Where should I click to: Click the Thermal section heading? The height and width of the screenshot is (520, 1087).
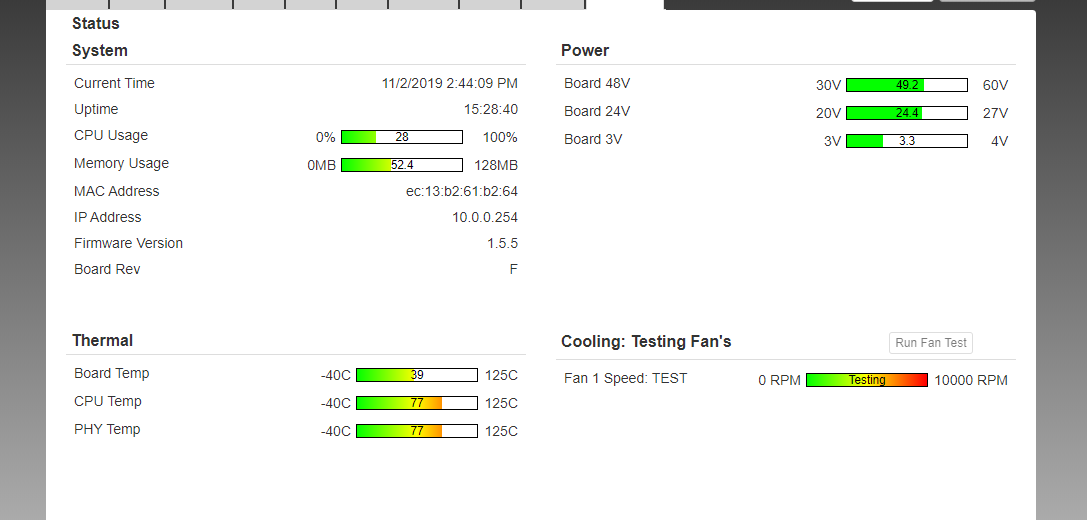click(x=102, y=341)
